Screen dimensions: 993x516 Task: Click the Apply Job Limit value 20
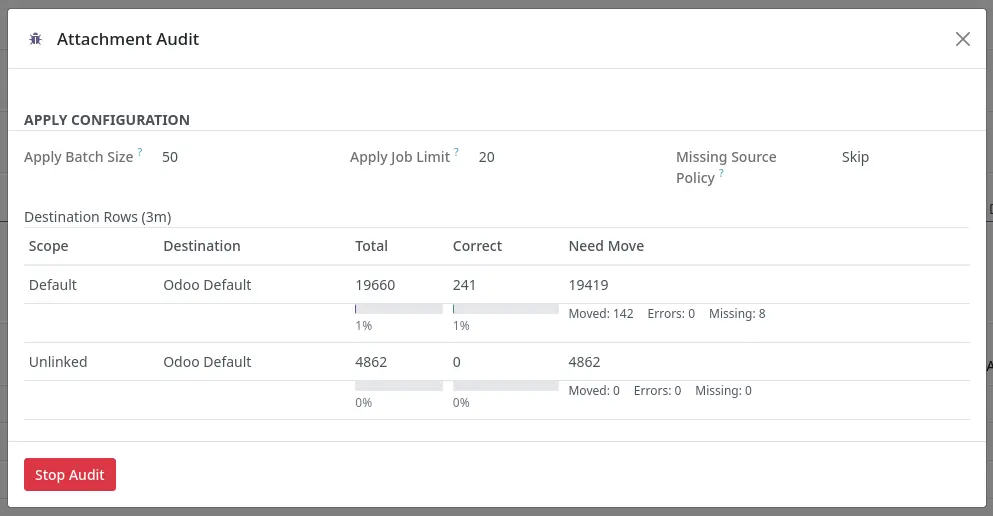coord(486,157)
